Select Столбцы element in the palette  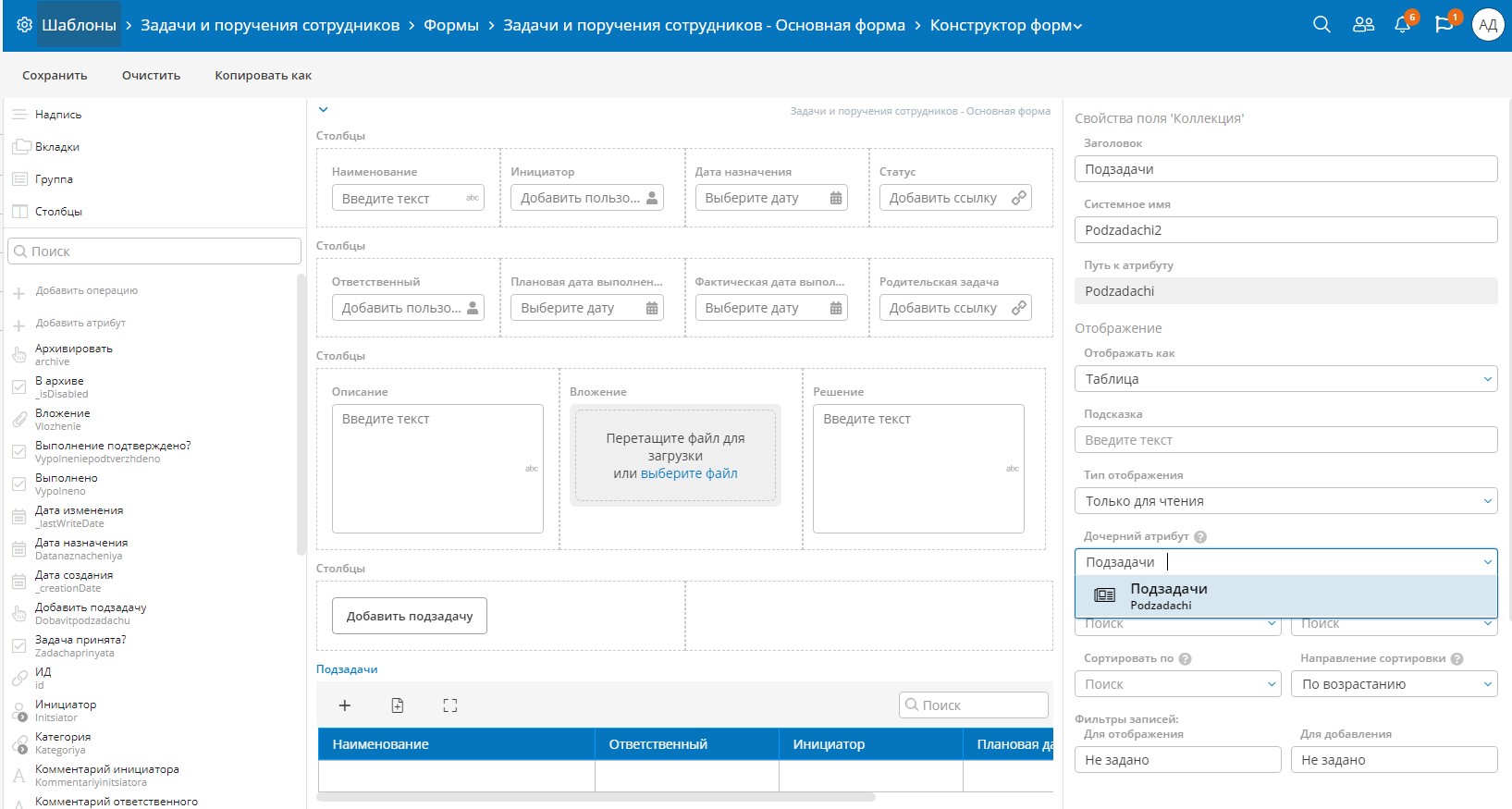(x=58, y=212)
